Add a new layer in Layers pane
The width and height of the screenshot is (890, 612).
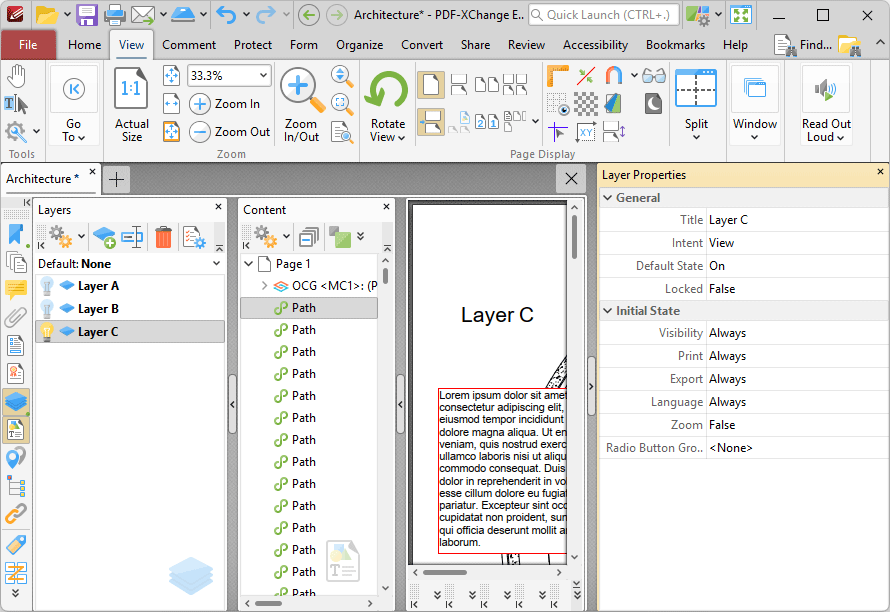pos(104,237)
